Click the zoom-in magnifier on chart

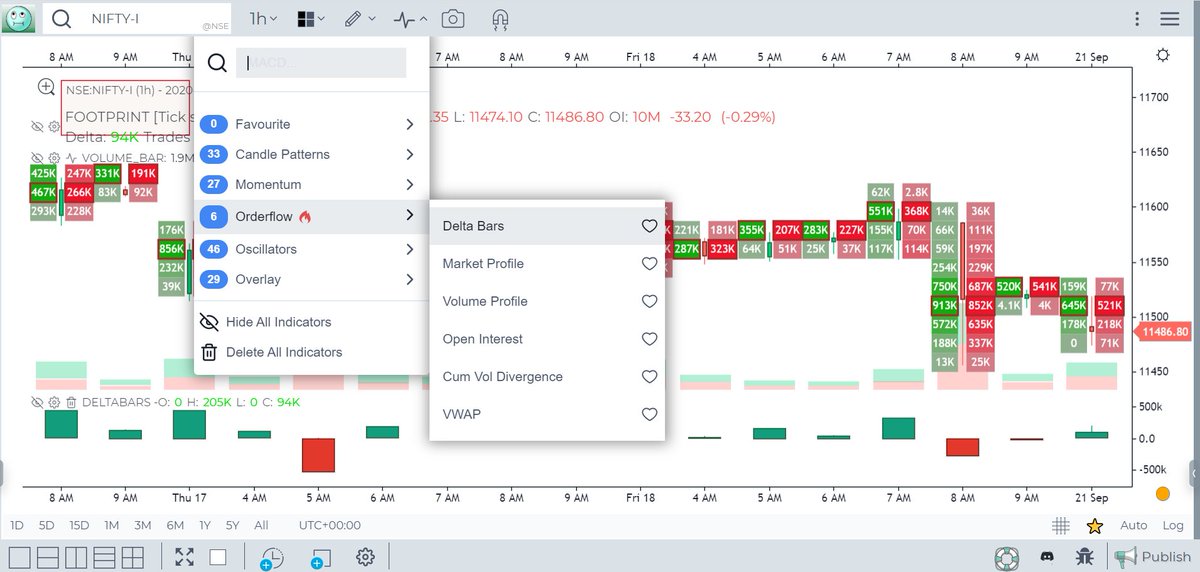[x=46, y=88]
